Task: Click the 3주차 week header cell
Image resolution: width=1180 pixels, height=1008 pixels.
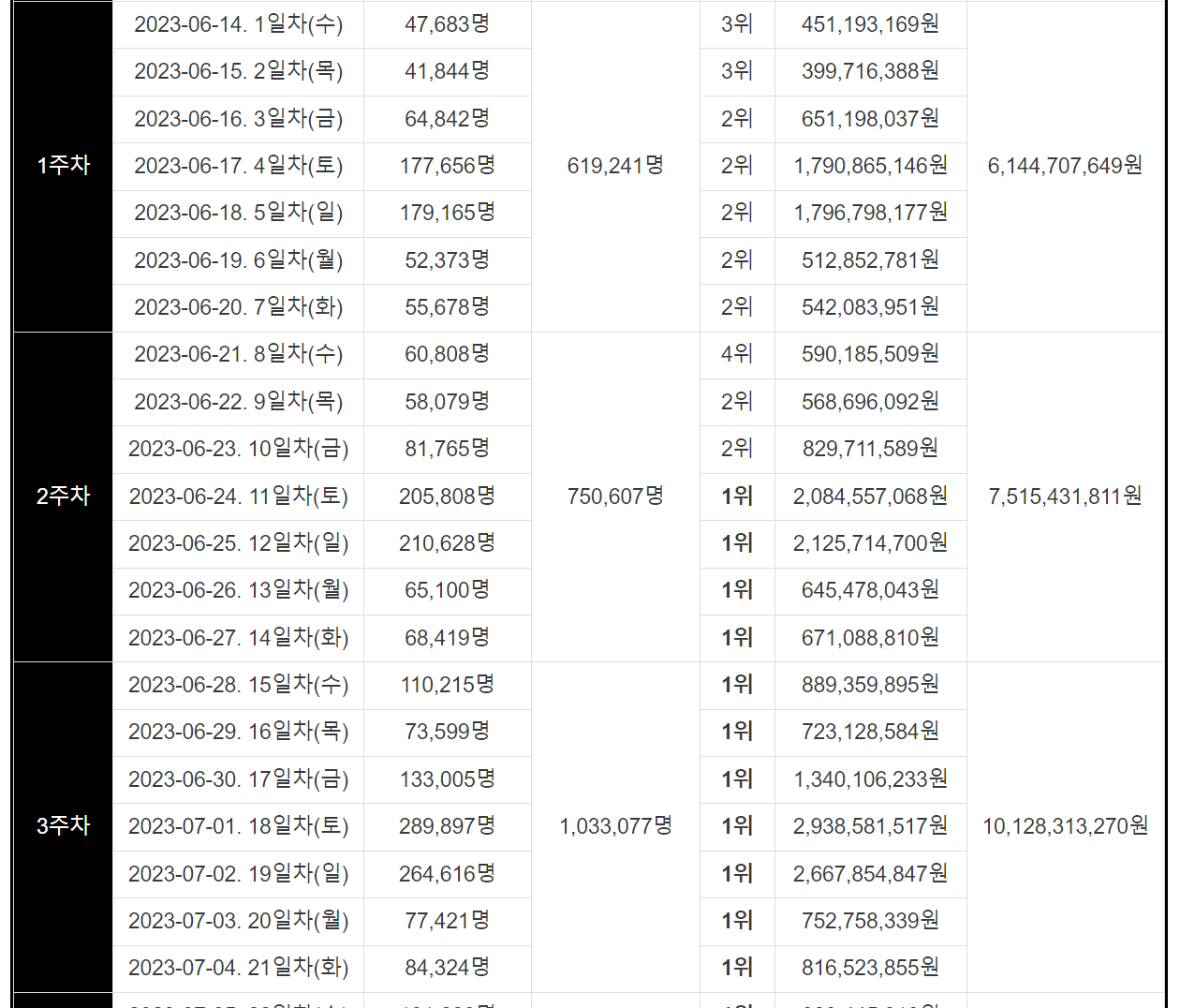Action: [x=63, y=826]
